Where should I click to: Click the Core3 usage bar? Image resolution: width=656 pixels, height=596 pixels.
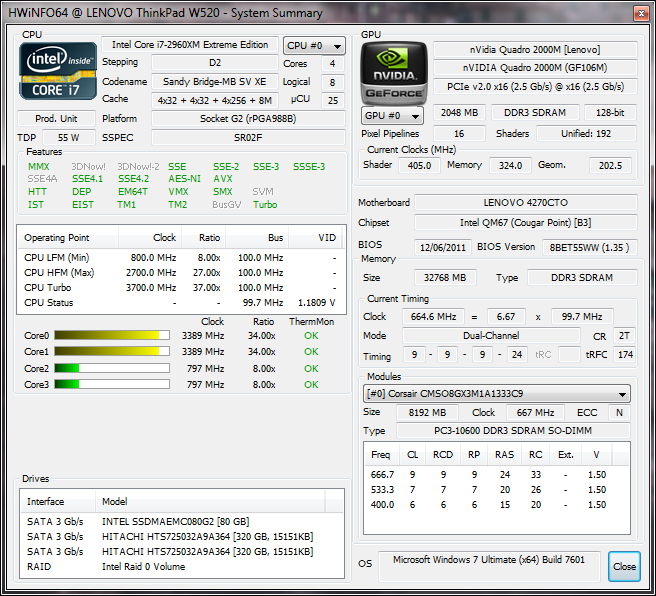[112, 384]
